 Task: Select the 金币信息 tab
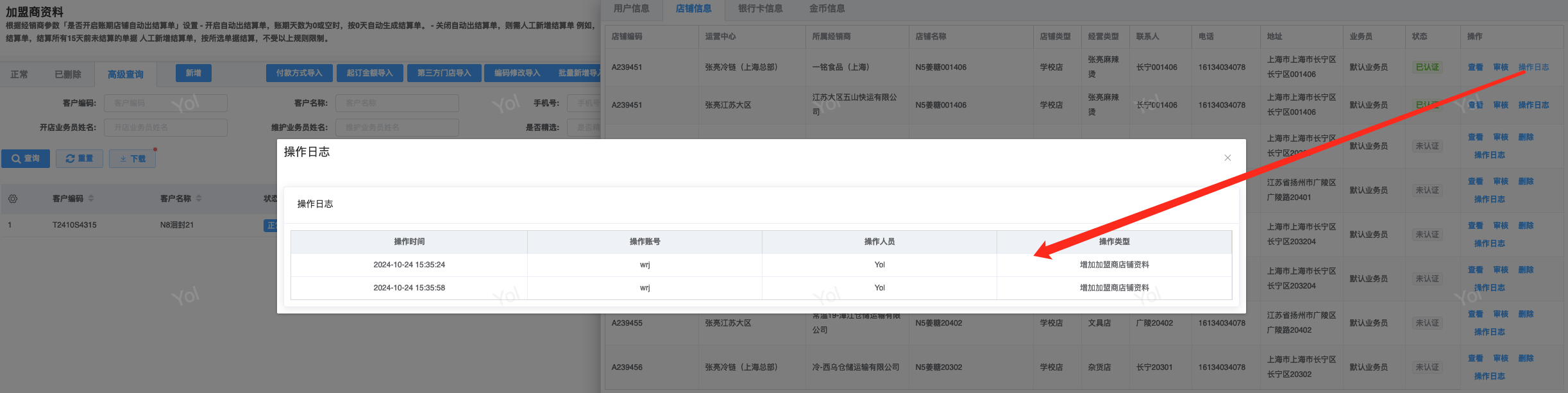pyautogui.click(x=827, y=8)
